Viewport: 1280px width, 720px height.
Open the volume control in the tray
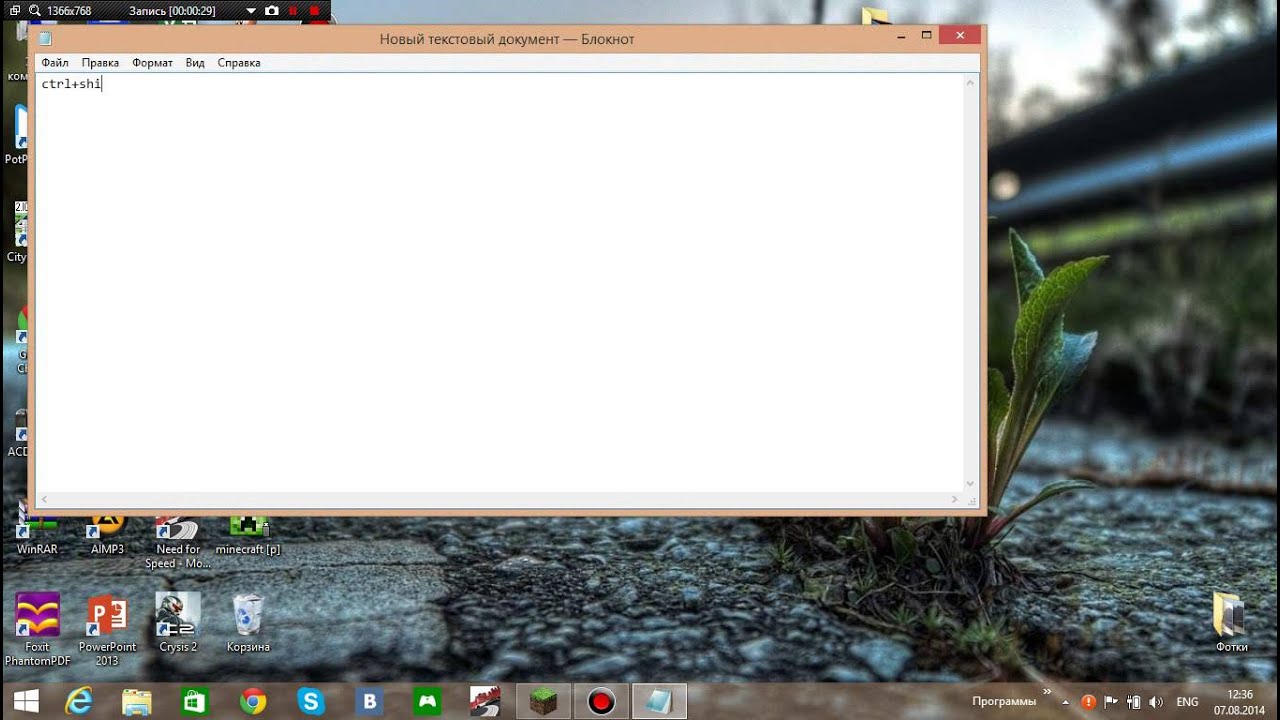click(1157, 702)
